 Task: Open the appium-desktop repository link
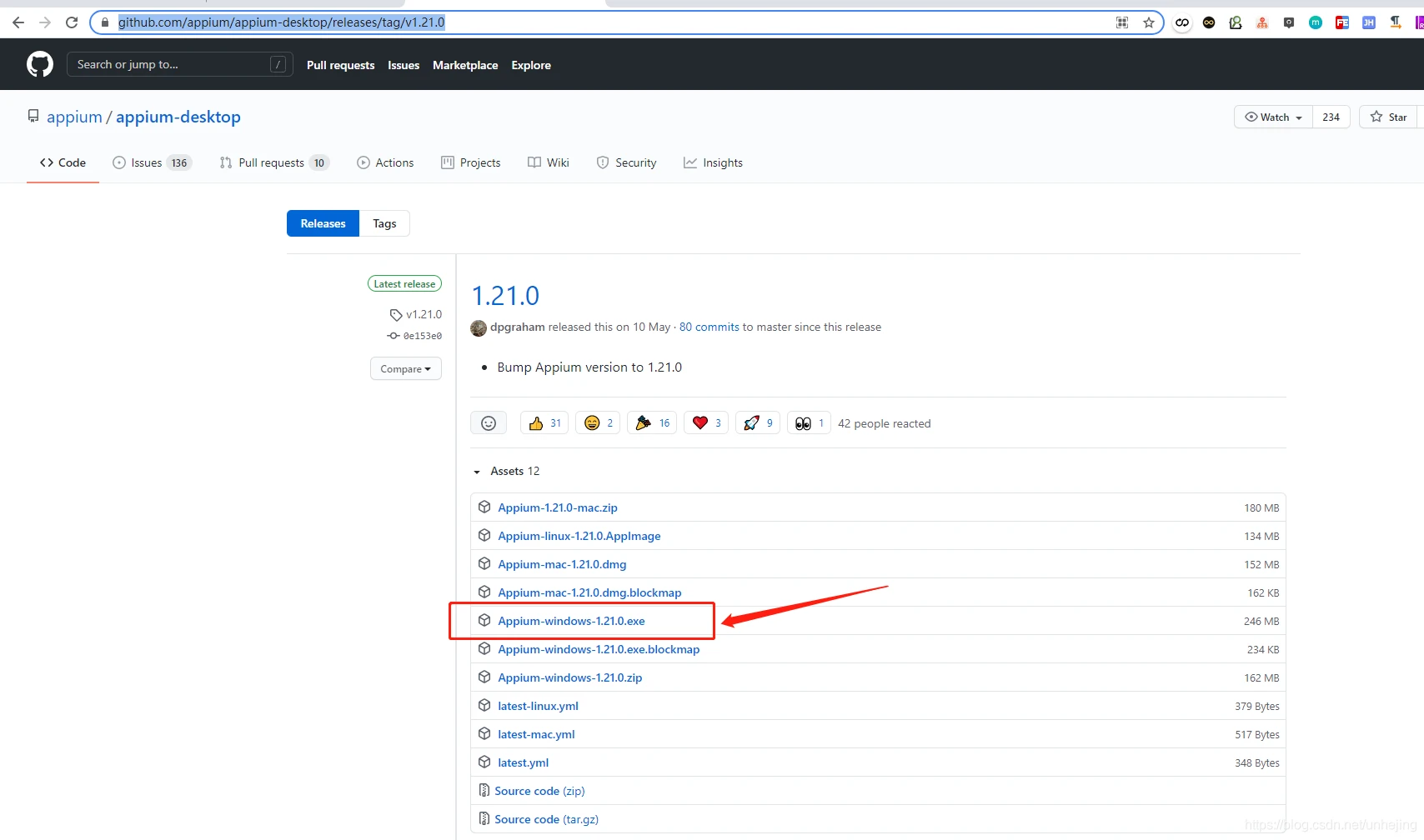tap(178, 117)
